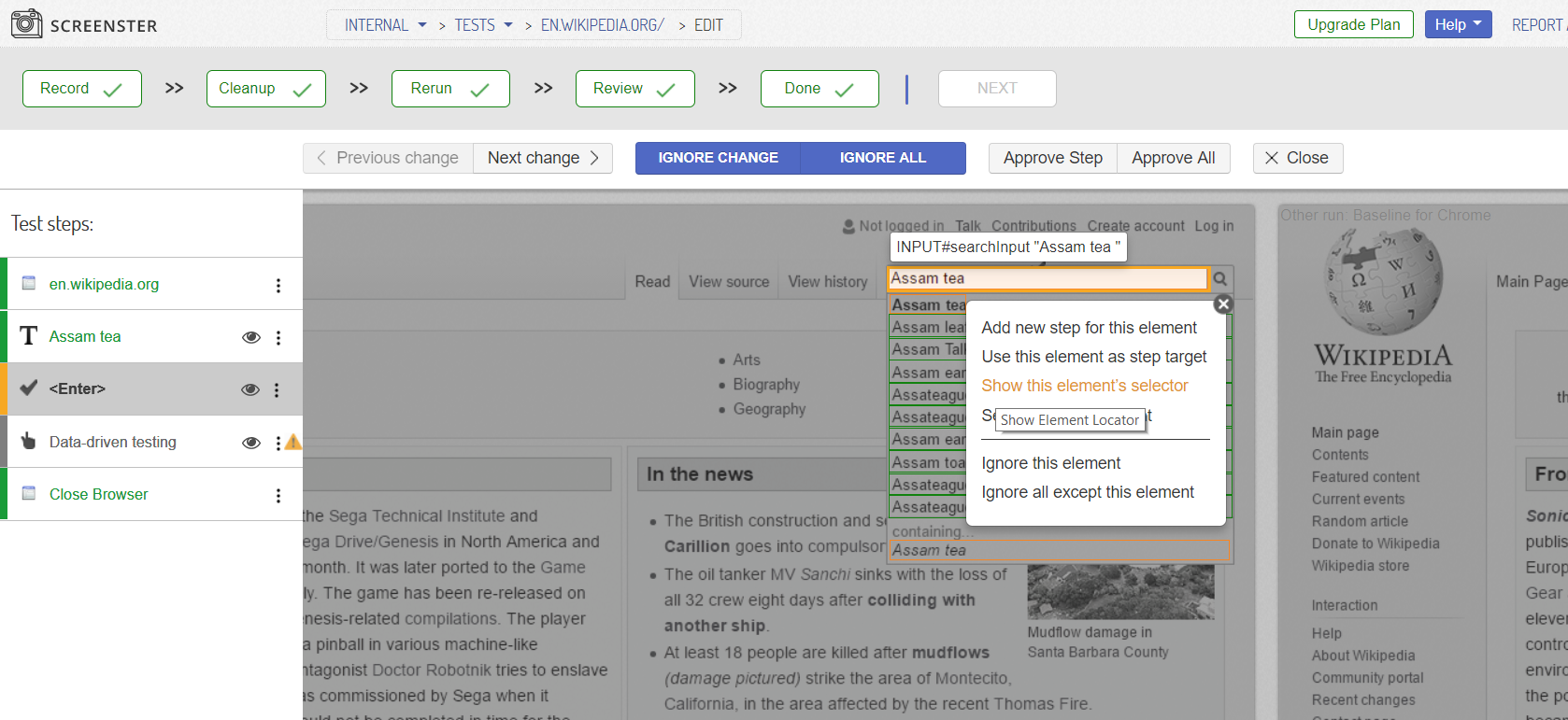The width and height of the screenshot is (1568, 720).
Task: Open the three-dot menu for <Enter> step
Action: point(277,389)
